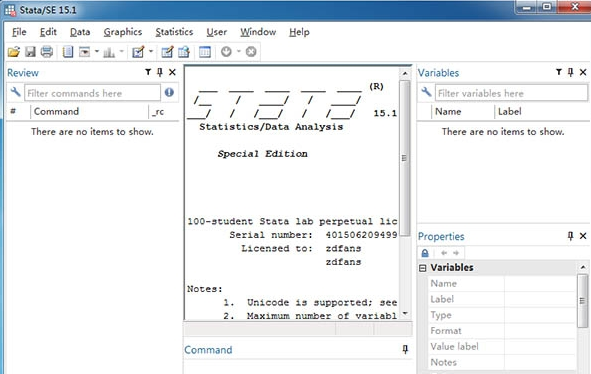Toggle the lock icon in Properties
The height and width of the screenshot is (374, 591).
(425, 253)
